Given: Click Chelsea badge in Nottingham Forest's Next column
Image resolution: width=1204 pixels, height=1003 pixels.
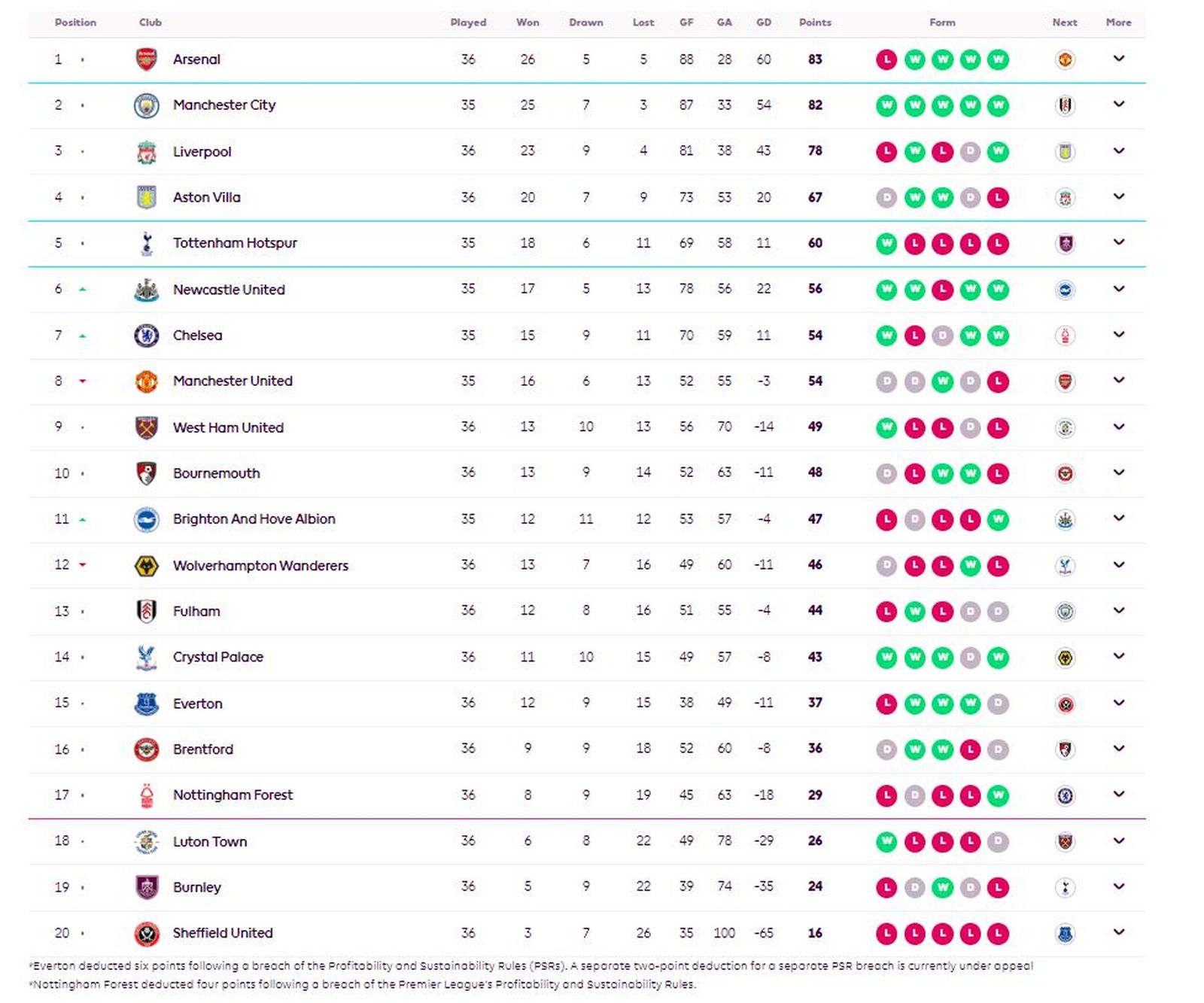Looking at the screenshot, I should [1065, 795].
